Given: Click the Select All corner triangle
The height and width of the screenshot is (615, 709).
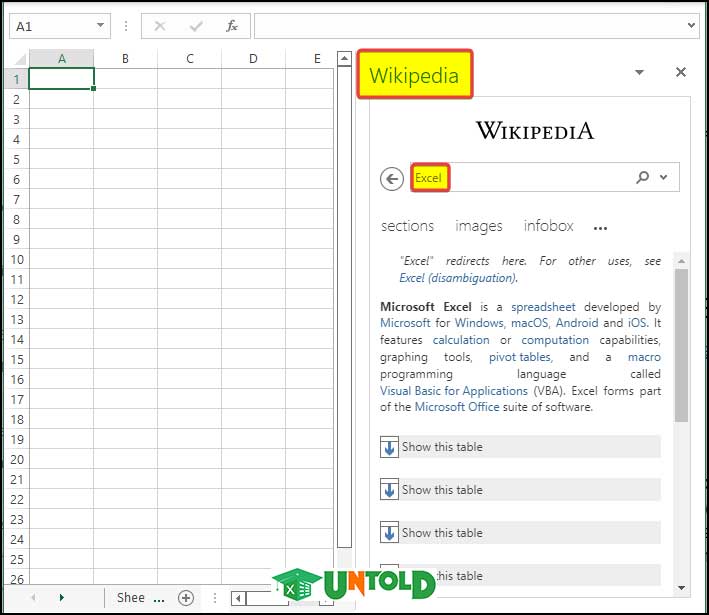Looking at the screenshot, I should pyautogui.click(x=20, y=59).
